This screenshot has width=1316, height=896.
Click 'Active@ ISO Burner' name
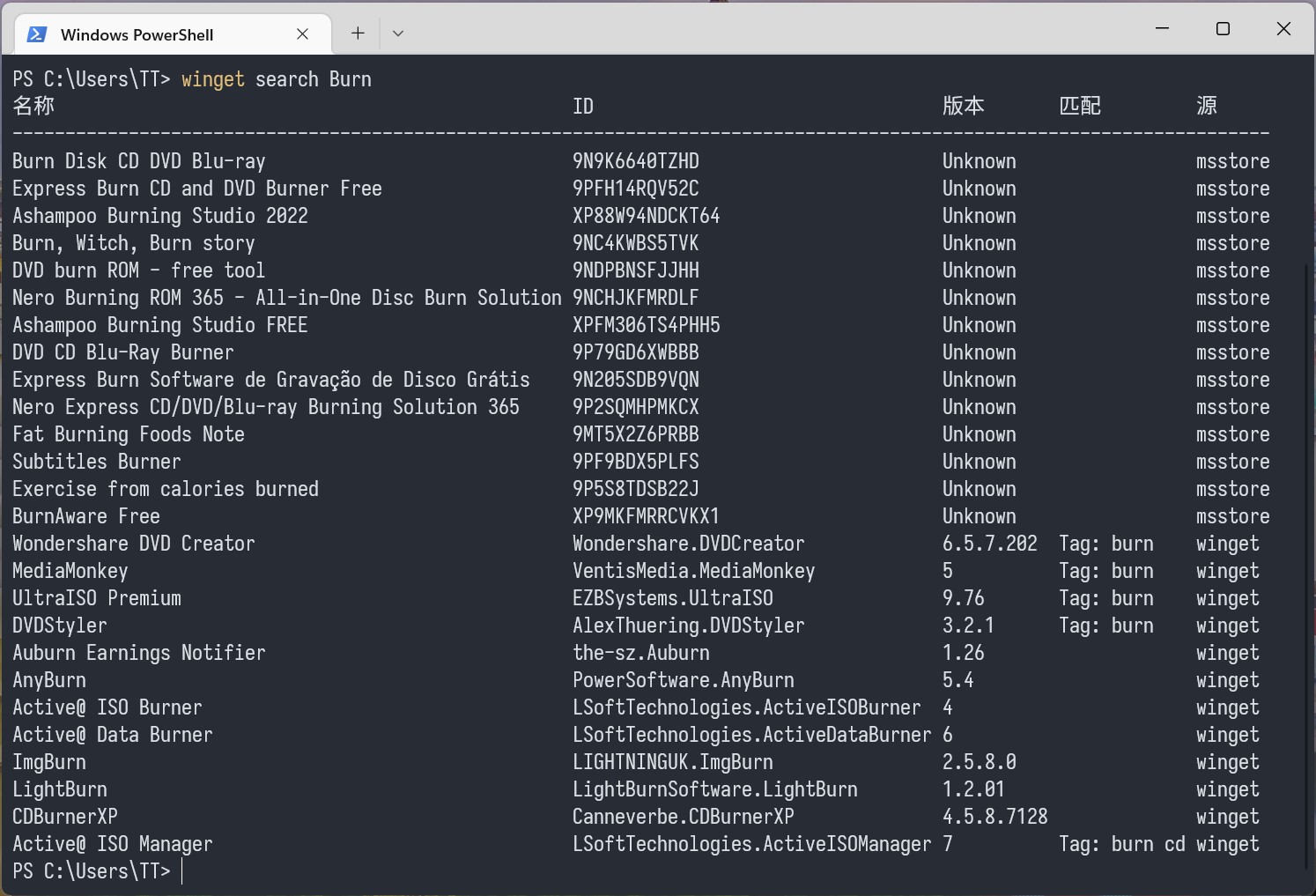107,707
